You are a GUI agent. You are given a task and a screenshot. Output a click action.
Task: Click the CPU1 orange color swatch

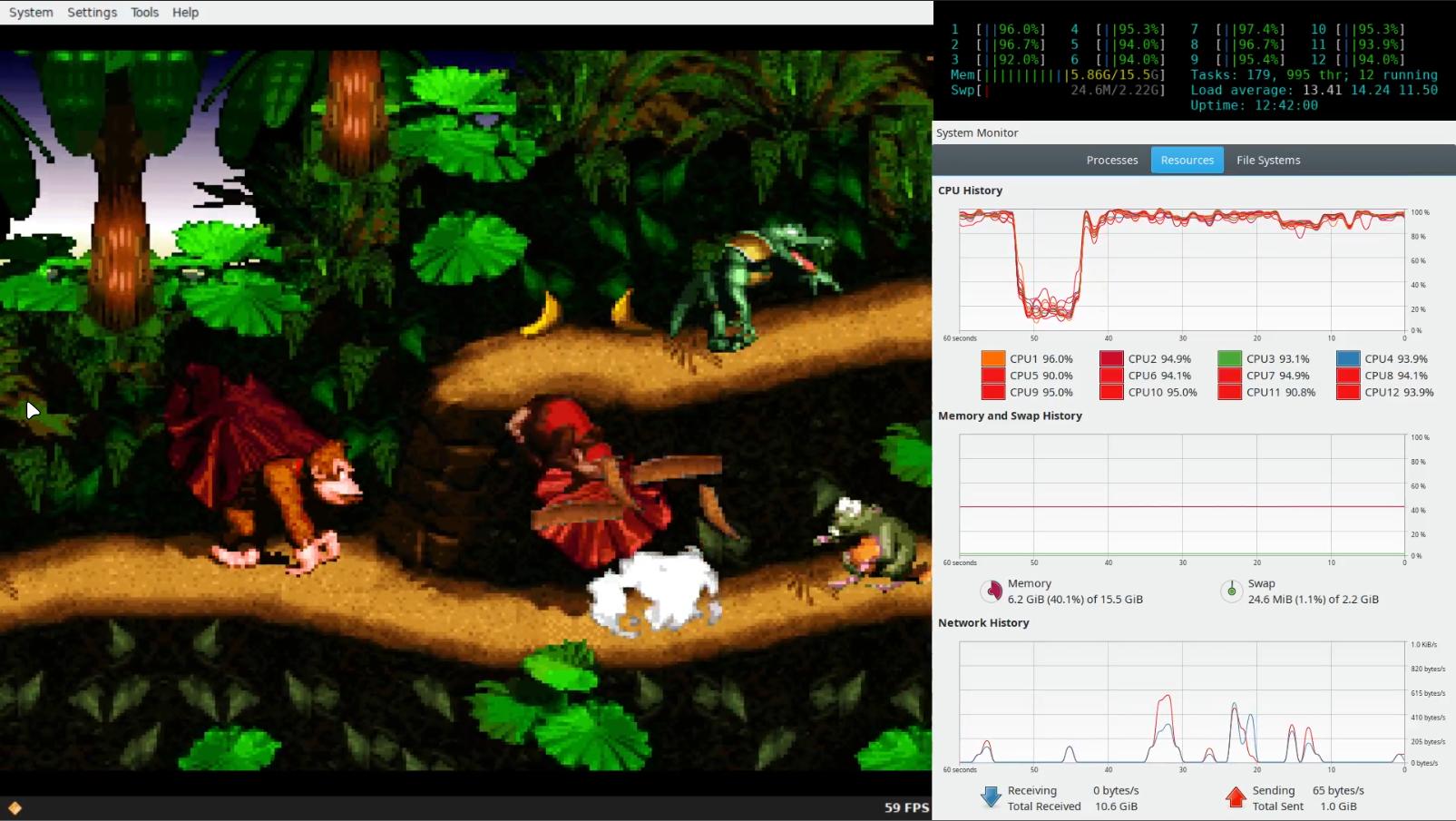tap(993, 358)
